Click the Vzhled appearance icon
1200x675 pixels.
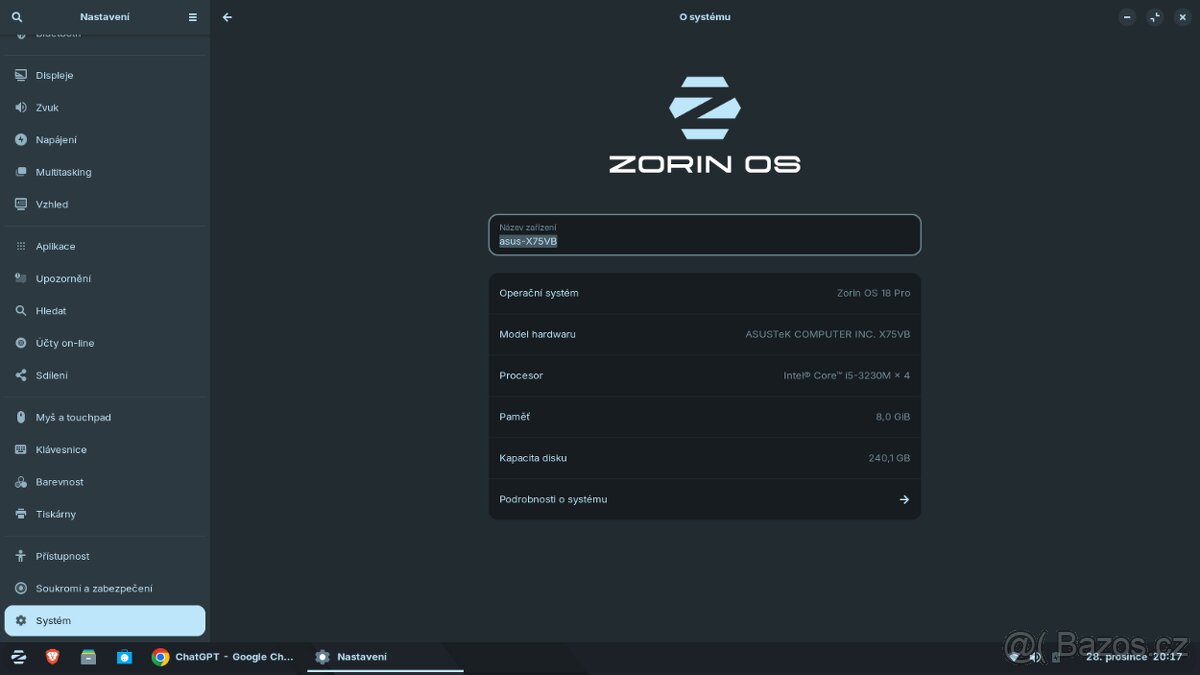click(21, 204)
